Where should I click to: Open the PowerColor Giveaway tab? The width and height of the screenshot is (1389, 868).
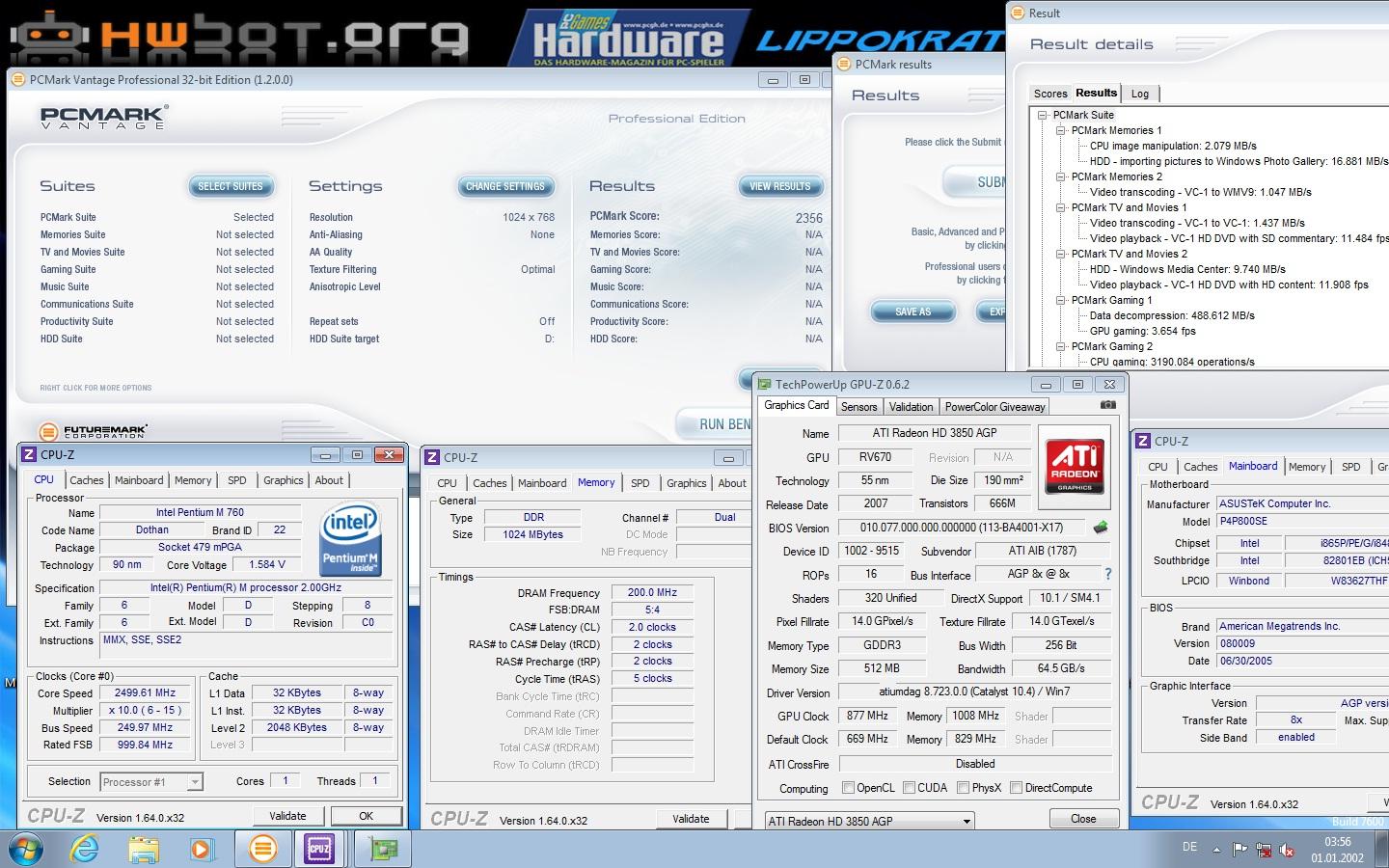pos(994,407)
